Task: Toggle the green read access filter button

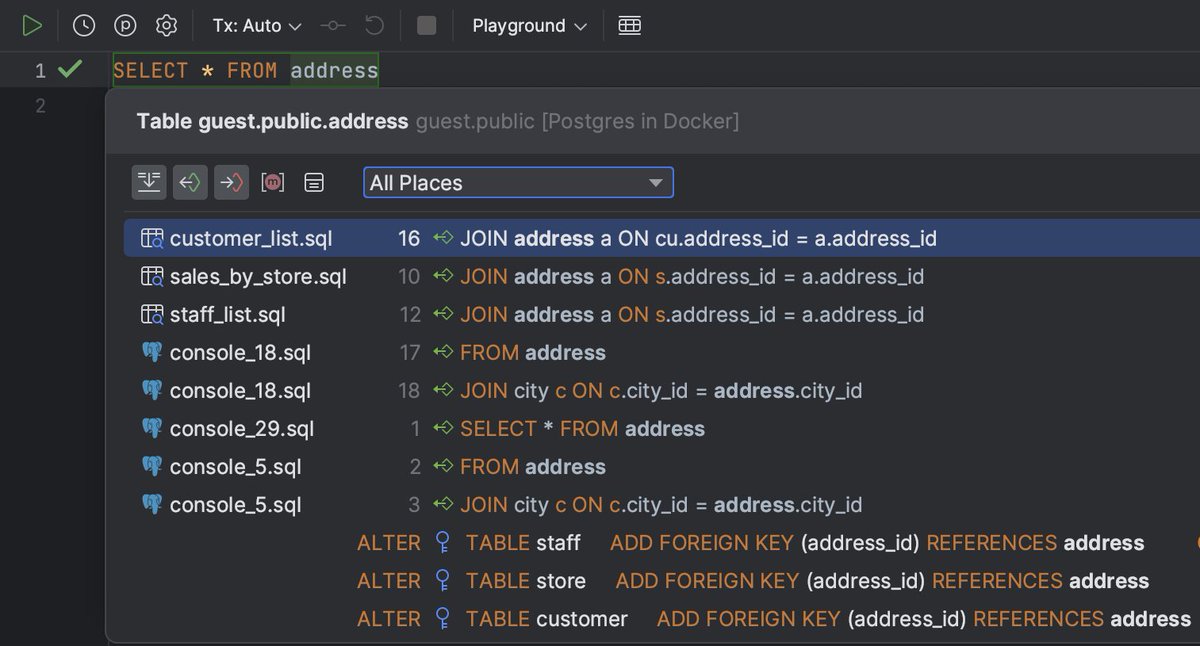Action: (x=190, y=182)
